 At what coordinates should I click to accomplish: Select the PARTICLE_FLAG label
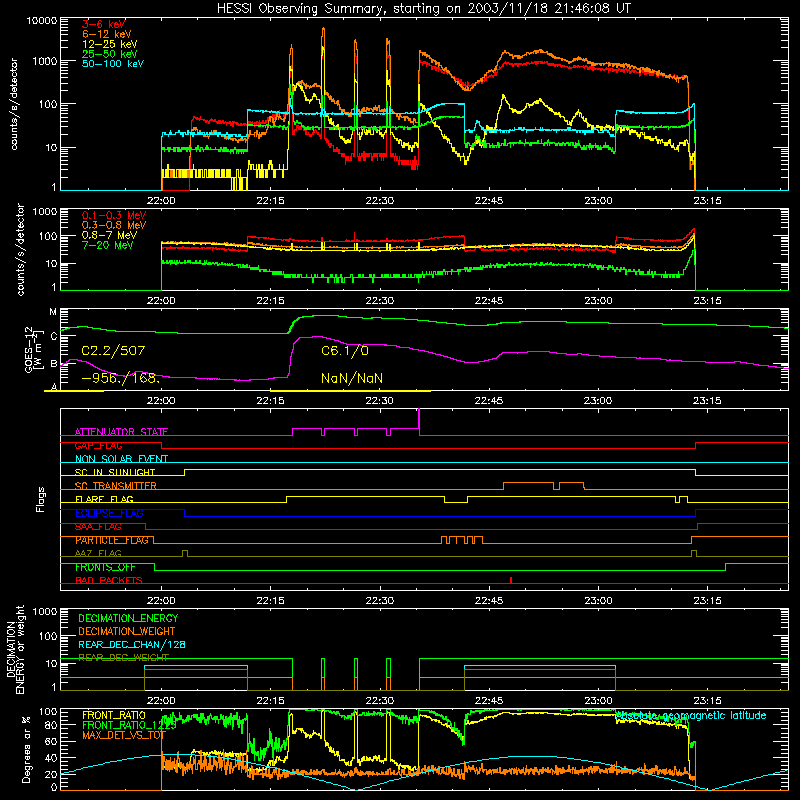[x=111, y=540]
